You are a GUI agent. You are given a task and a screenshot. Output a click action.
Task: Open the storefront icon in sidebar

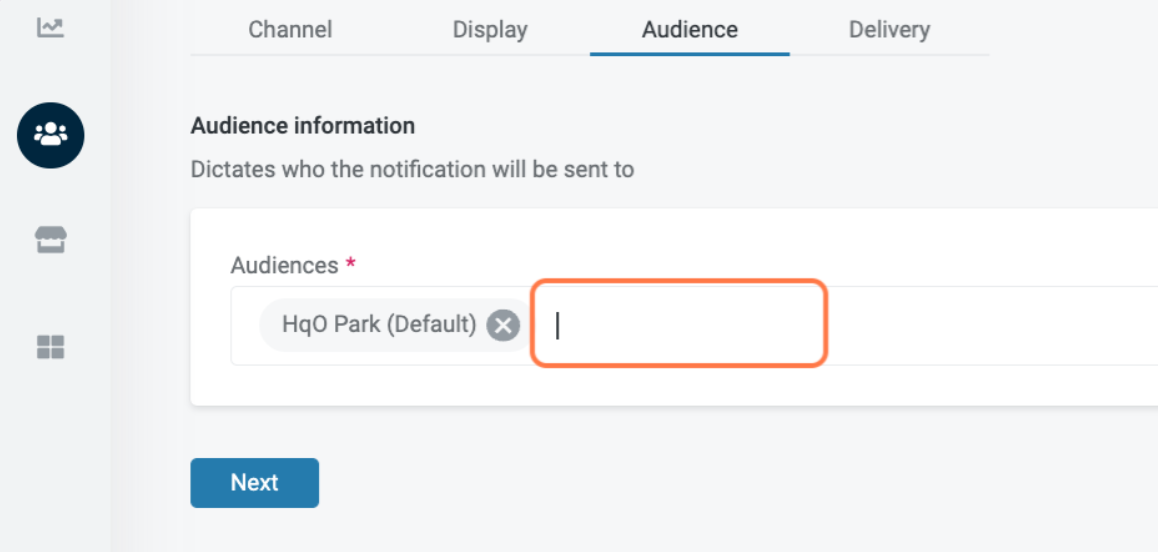tap(50, 240)
